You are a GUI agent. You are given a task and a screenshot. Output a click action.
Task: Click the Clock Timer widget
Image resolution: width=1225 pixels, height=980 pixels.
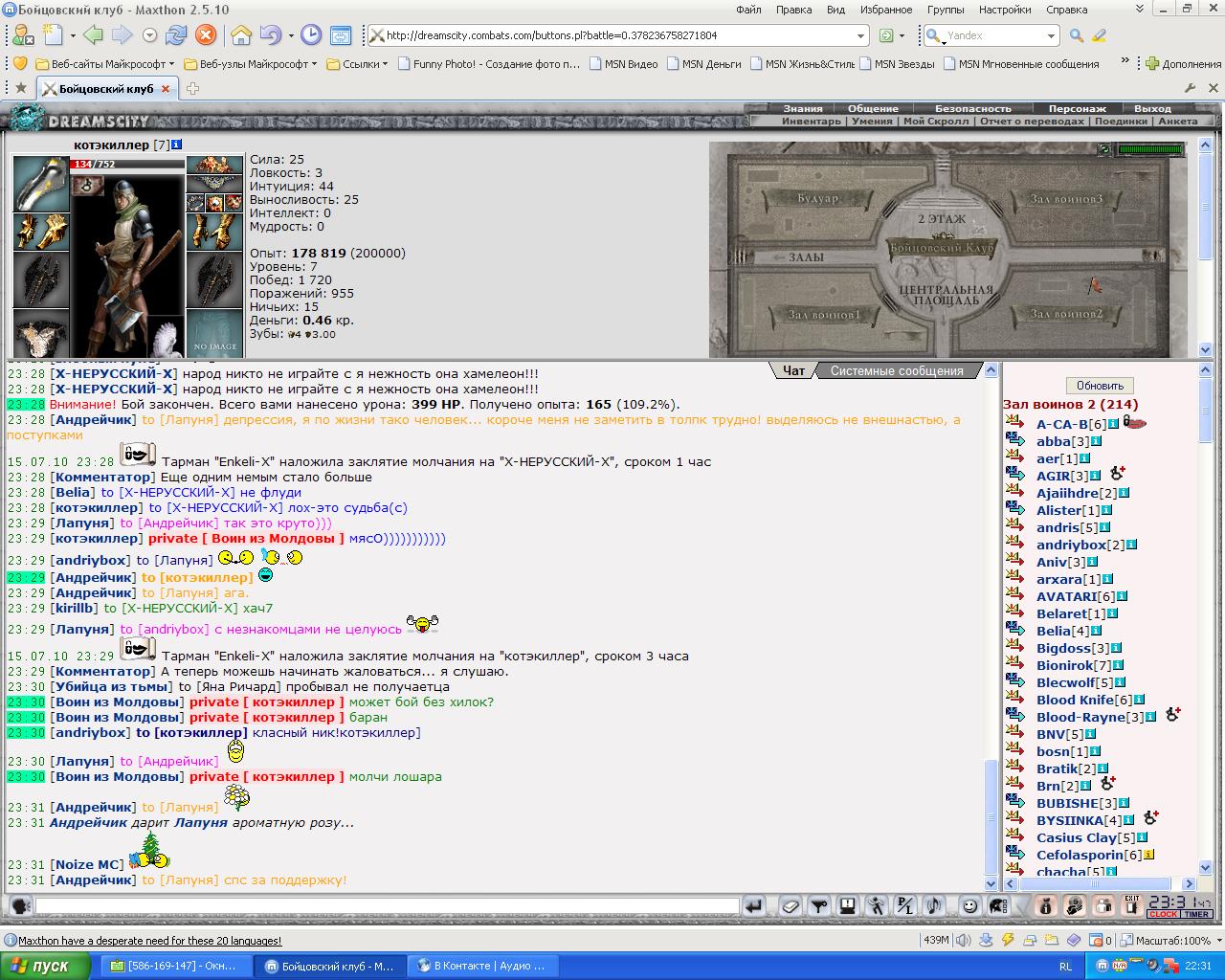[1180, 906]
